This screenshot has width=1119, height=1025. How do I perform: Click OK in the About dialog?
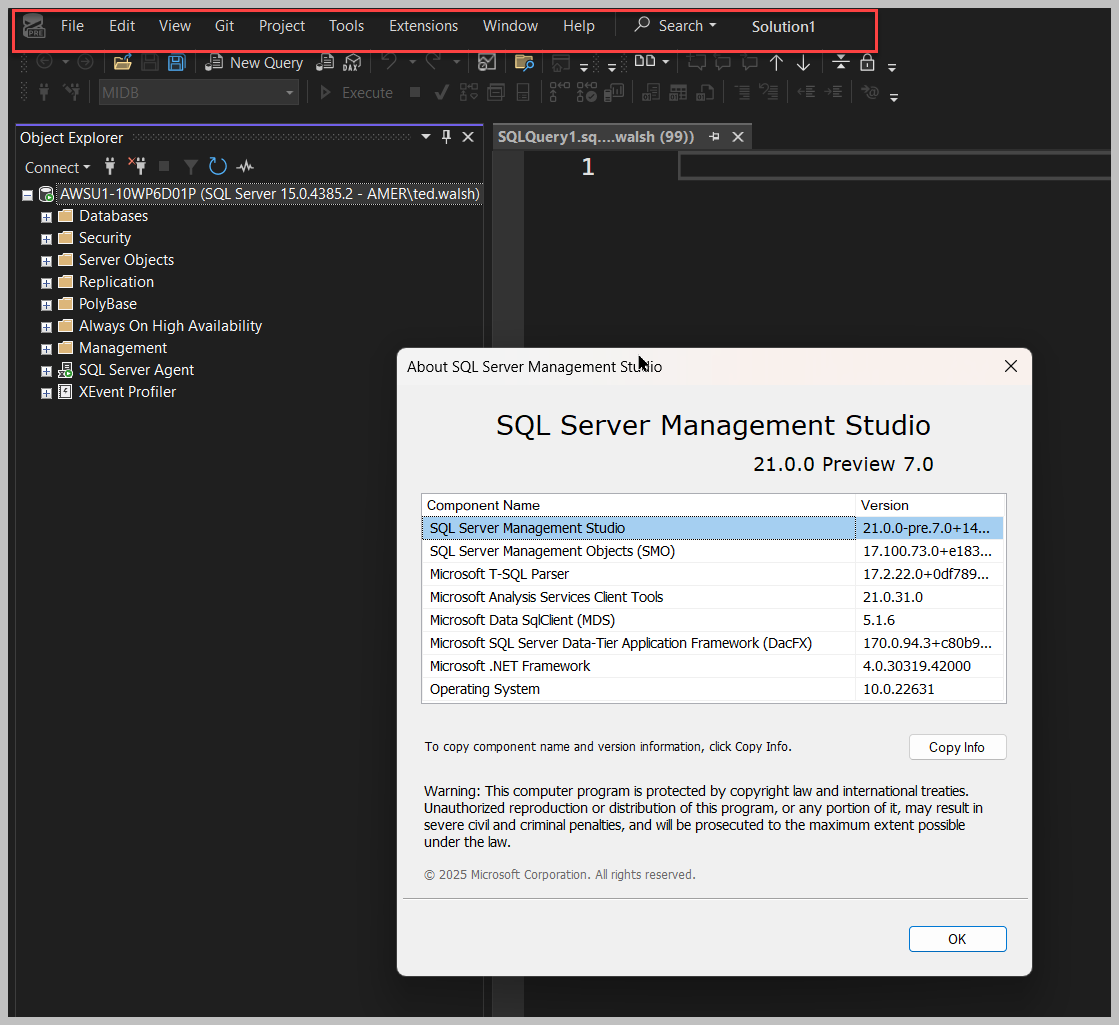pyautogui.click(x=957, y=939)
